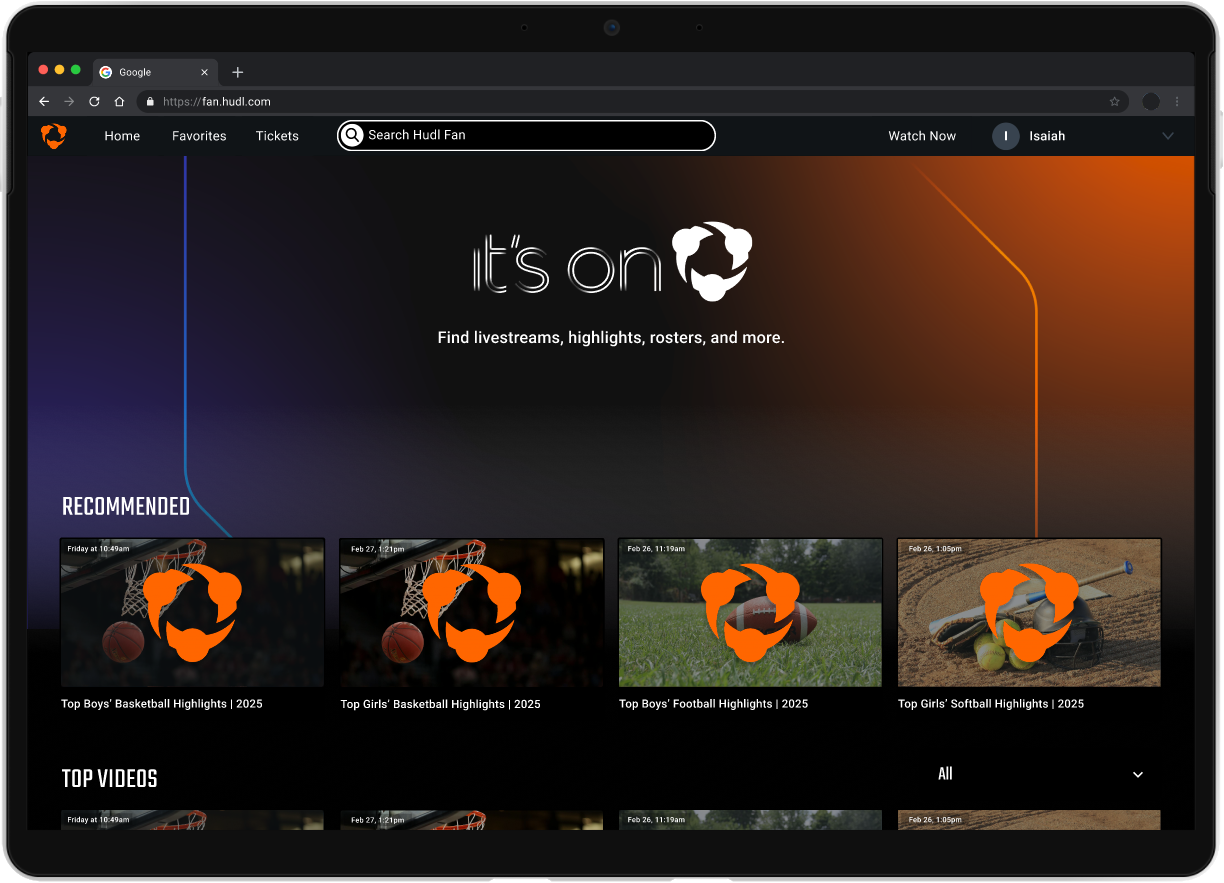Open the browser three-dot menu

click(x=1177, y=101)
